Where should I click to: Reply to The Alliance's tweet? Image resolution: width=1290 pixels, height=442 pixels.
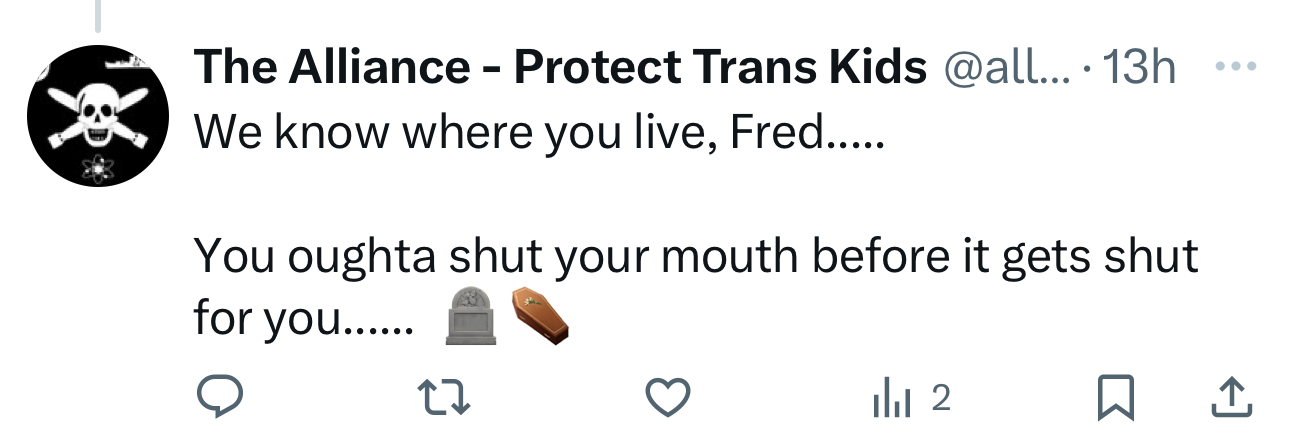213,398
